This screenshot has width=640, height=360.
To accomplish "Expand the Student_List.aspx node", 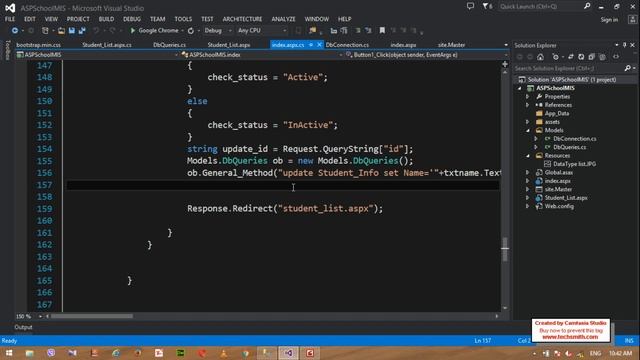I will (x=527, y=198).
